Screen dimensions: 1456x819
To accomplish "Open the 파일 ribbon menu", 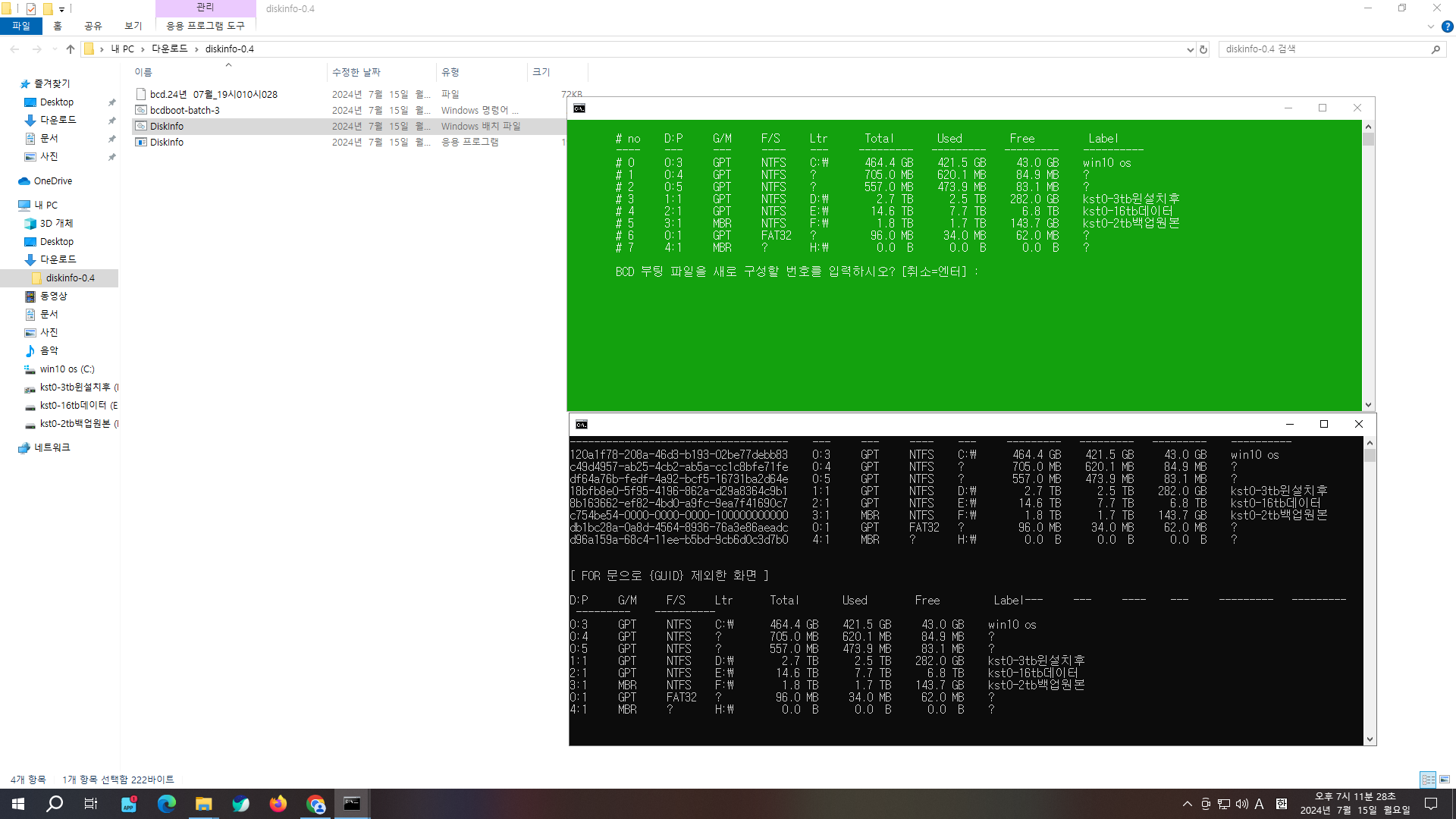I will click(20, 26).
